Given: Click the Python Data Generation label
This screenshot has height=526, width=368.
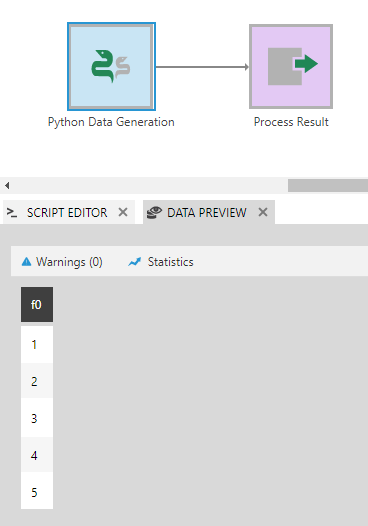Looking at the screenshot, I should coord(111,122).
